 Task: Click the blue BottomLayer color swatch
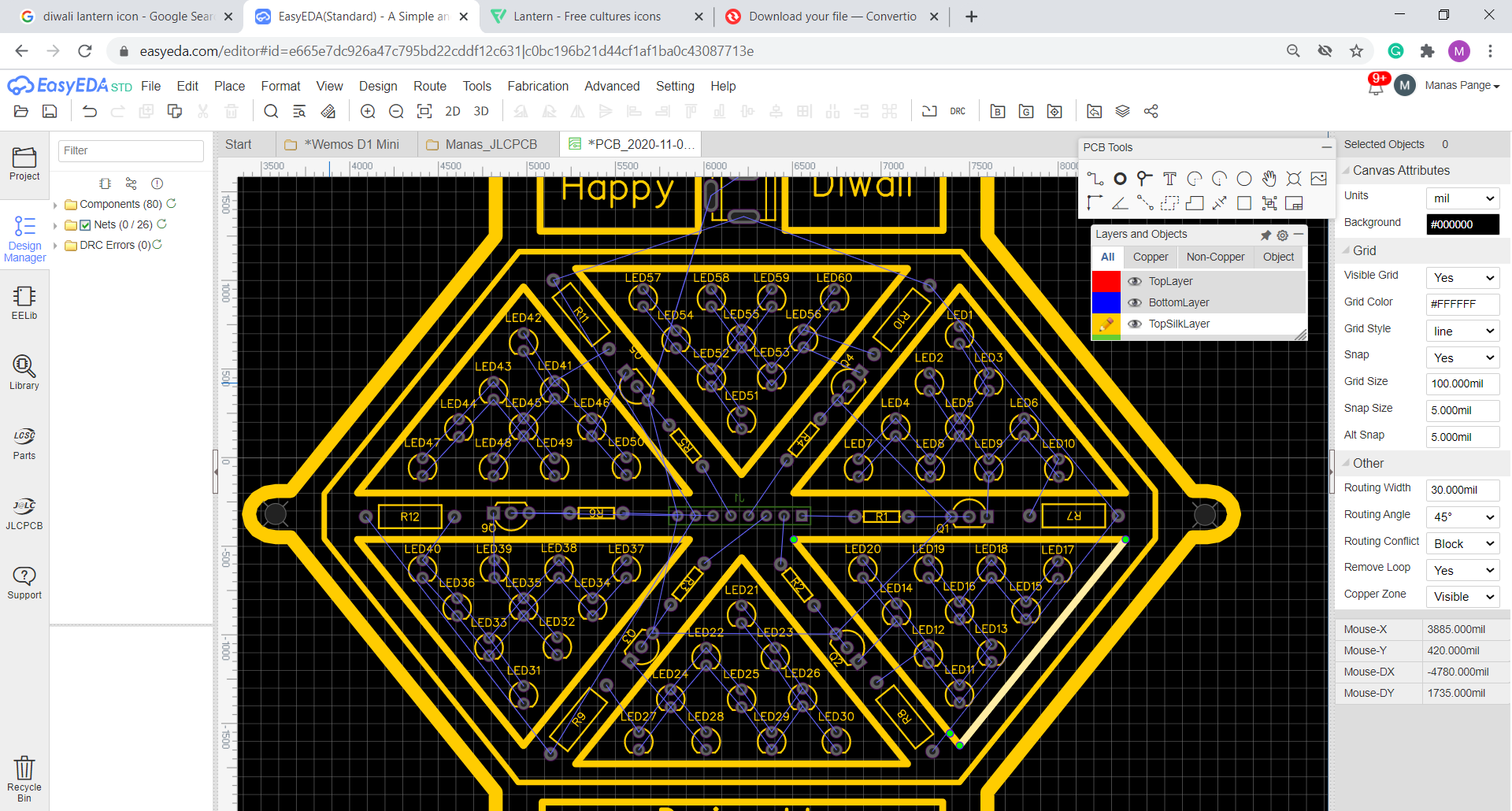click(1106, 302)
